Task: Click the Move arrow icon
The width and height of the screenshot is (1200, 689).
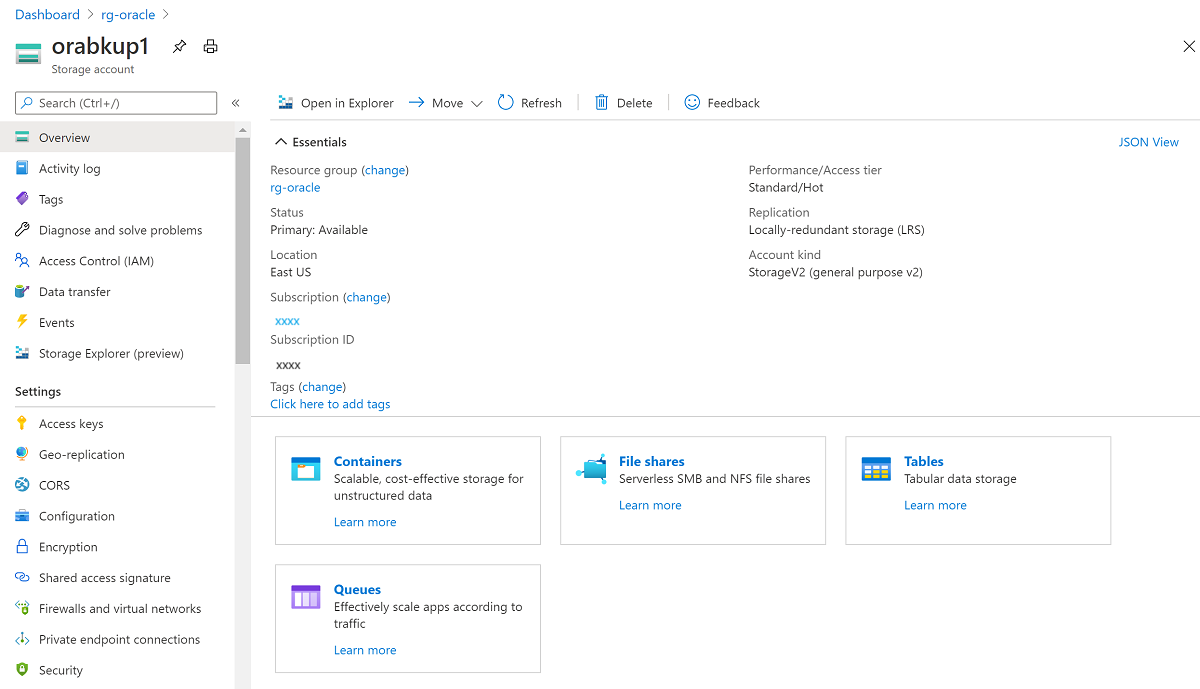Action: point(417,103)
